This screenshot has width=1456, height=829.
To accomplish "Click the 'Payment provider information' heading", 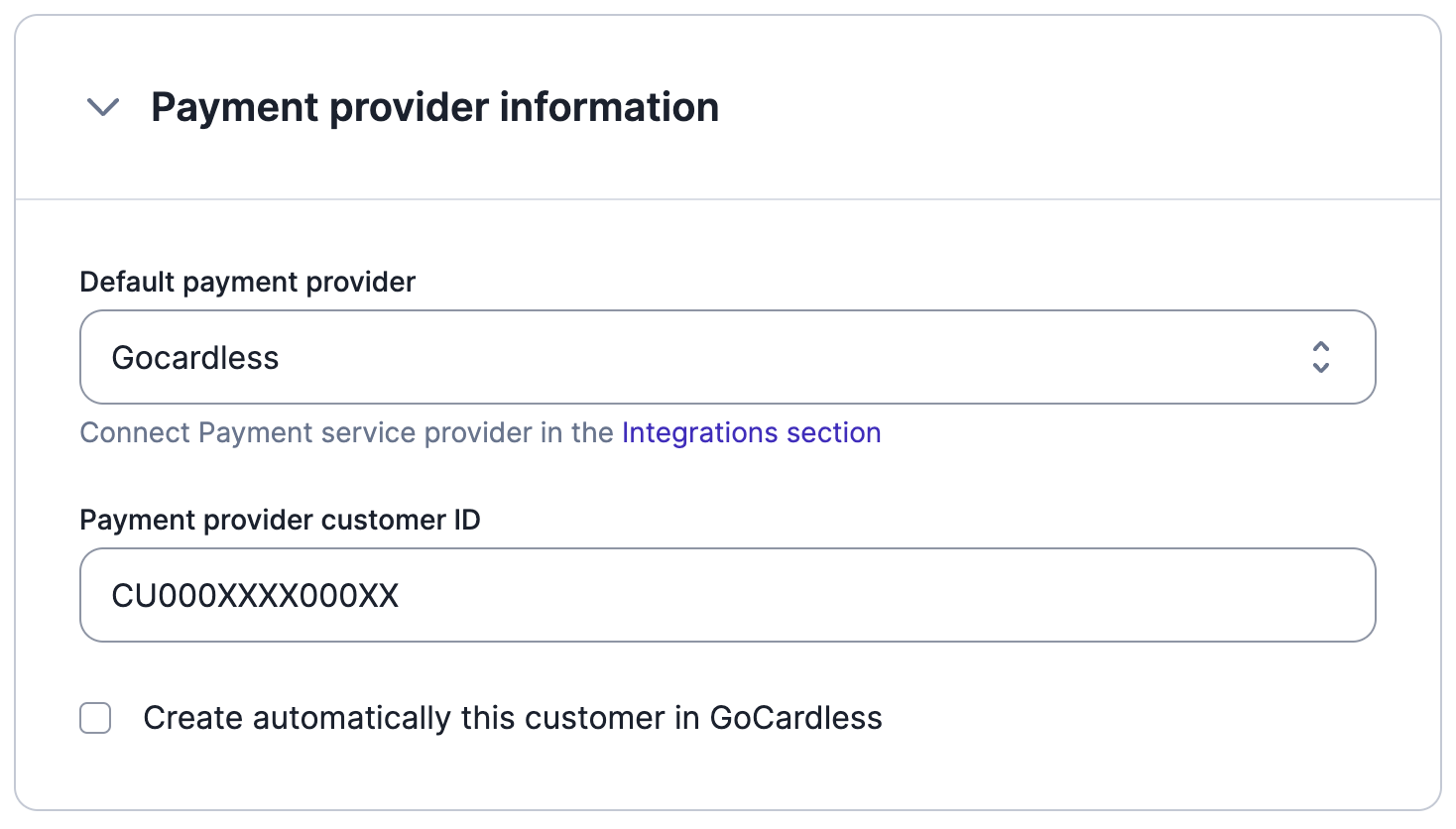I will click(434, 107).
